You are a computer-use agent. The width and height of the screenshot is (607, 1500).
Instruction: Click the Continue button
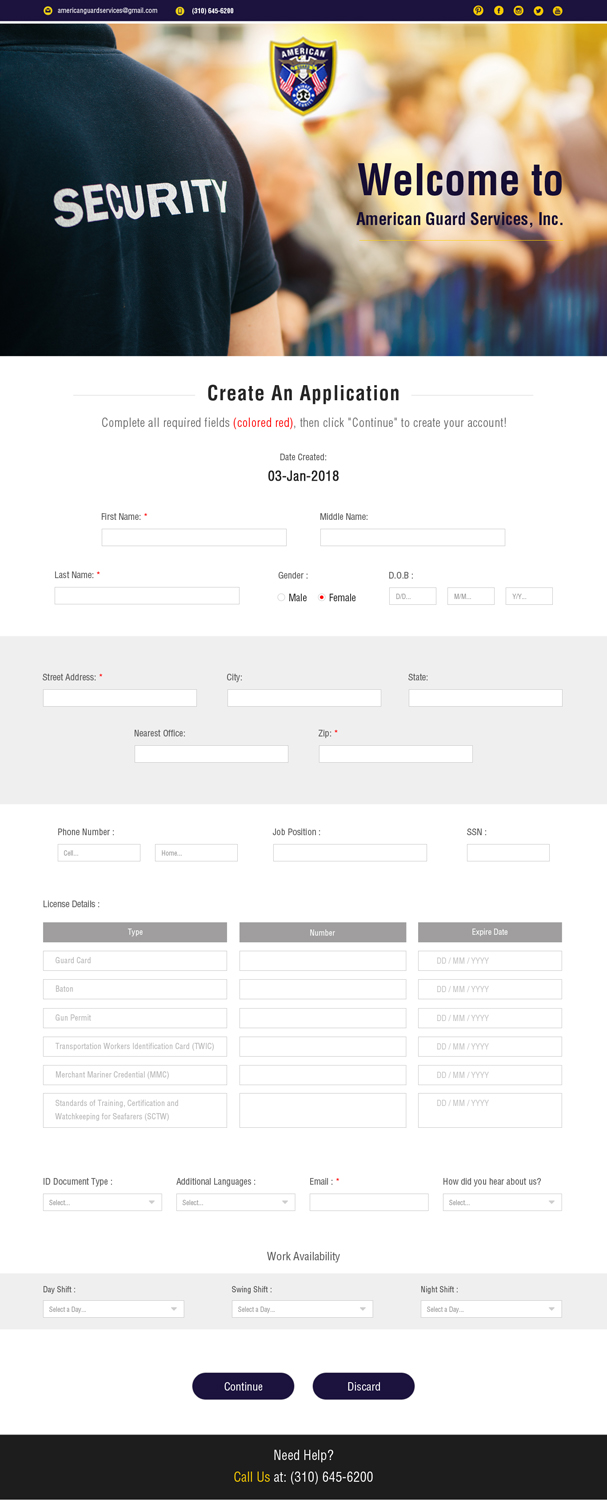(243, 1386)
